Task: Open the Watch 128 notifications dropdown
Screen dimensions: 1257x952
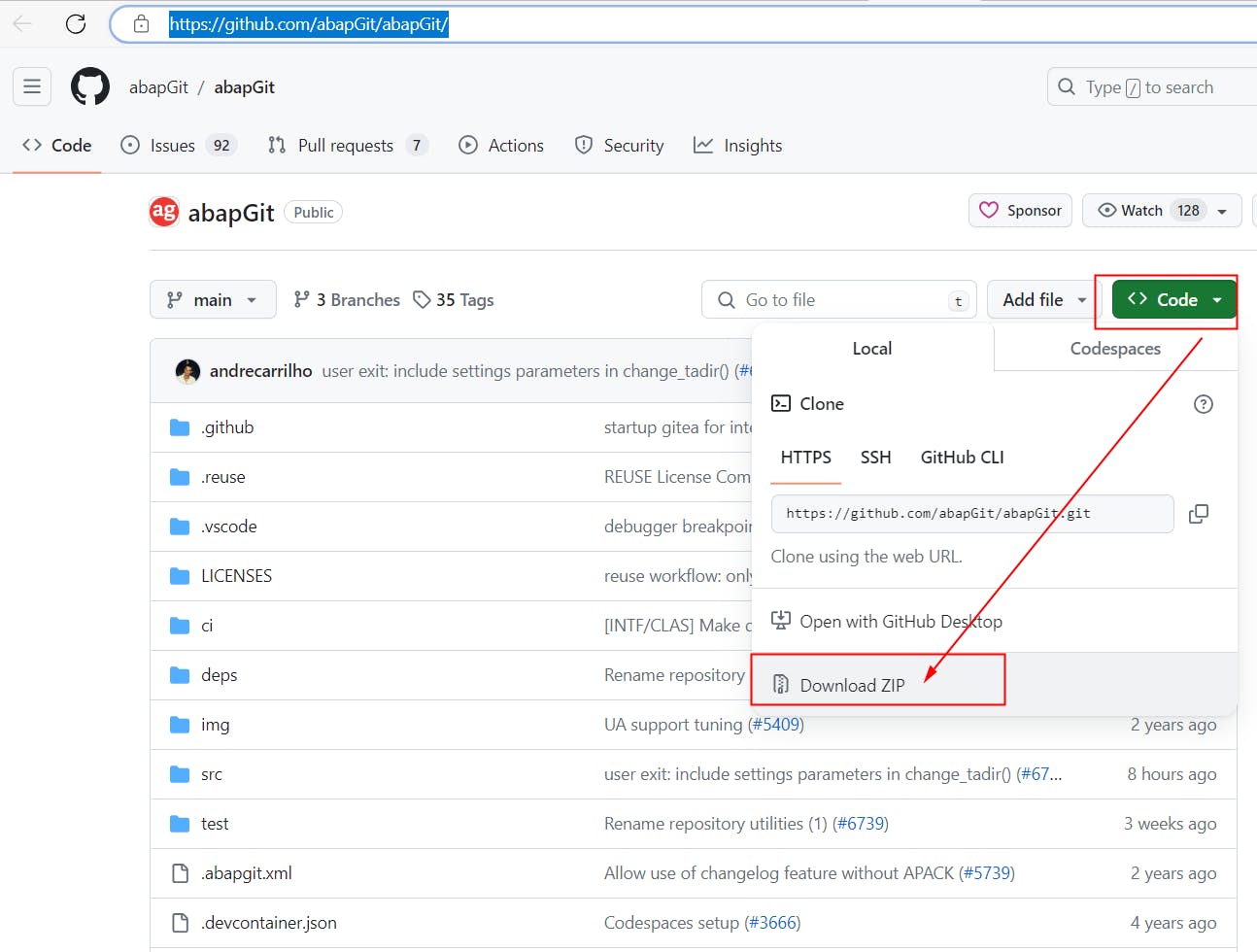Action: coord(1162,210)
